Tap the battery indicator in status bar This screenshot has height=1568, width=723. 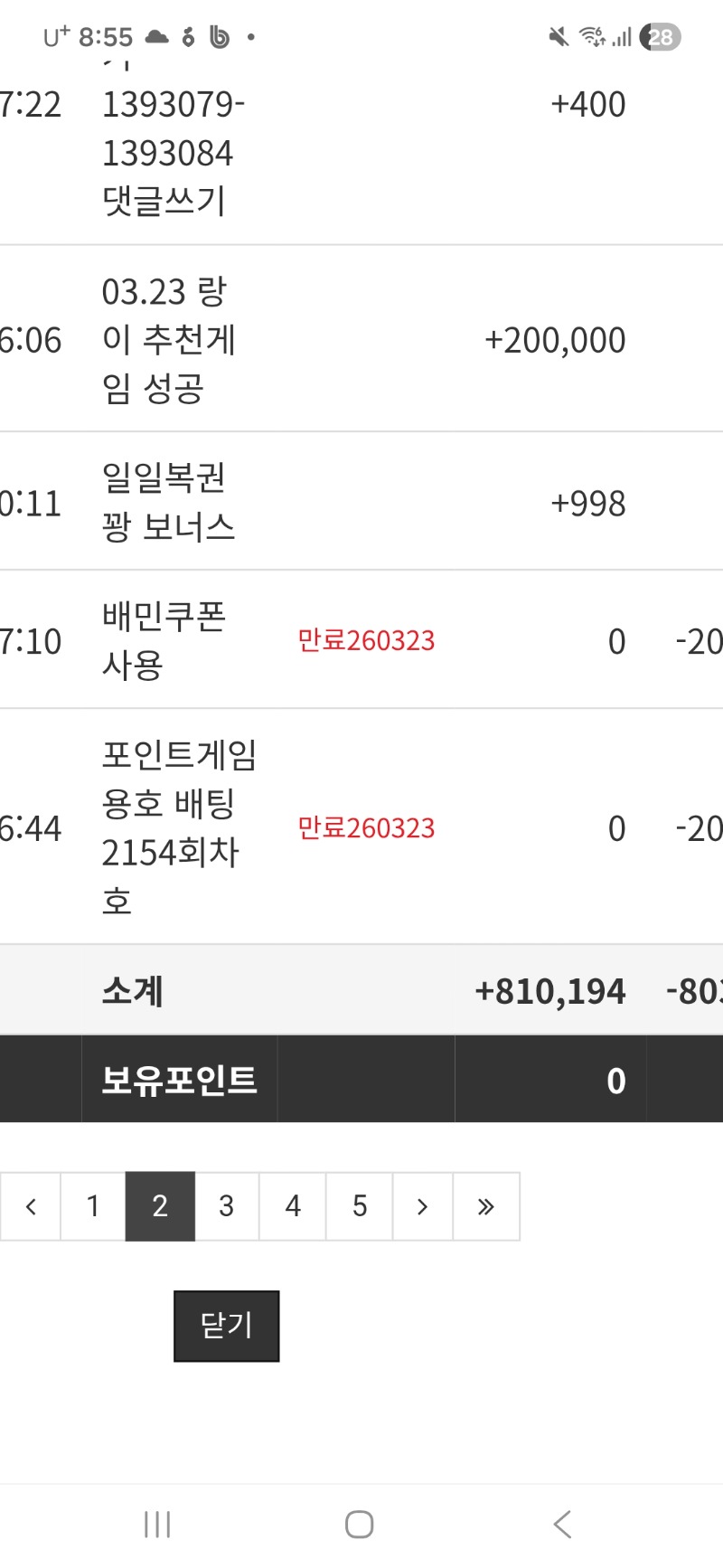tap(660, 37)
